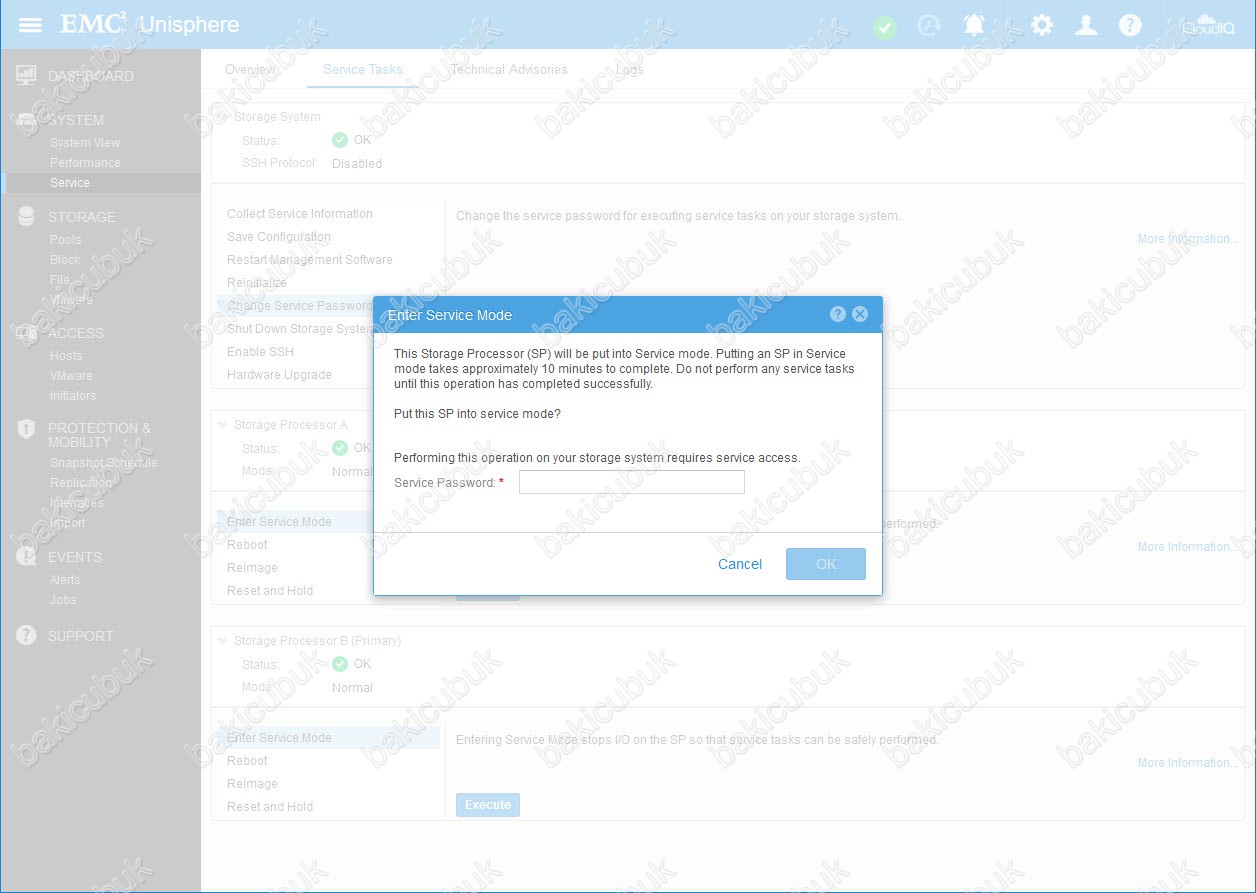Click the Support question mark icon

coord(27,636)
